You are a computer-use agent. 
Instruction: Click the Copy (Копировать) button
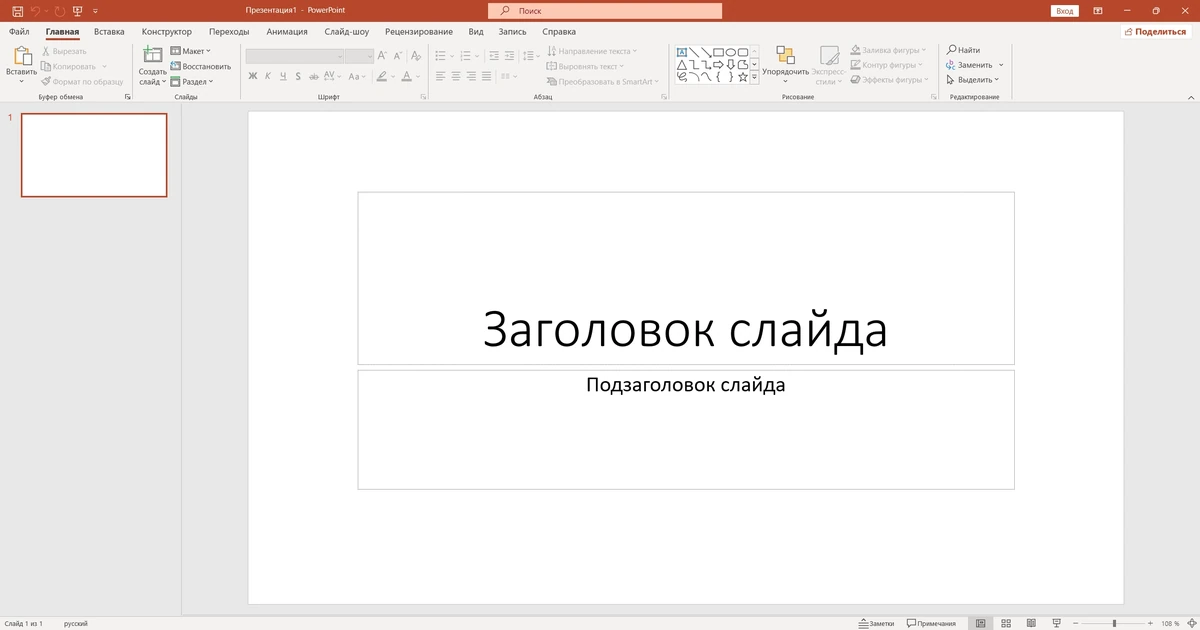(69, 66)
